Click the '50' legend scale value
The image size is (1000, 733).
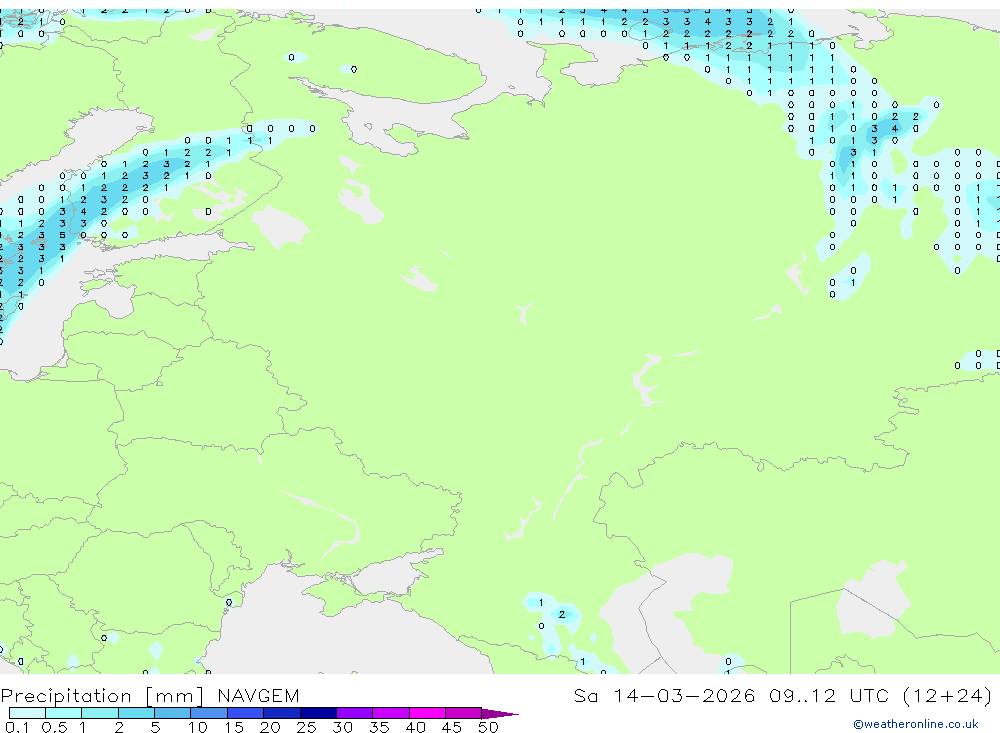(489, 727)
